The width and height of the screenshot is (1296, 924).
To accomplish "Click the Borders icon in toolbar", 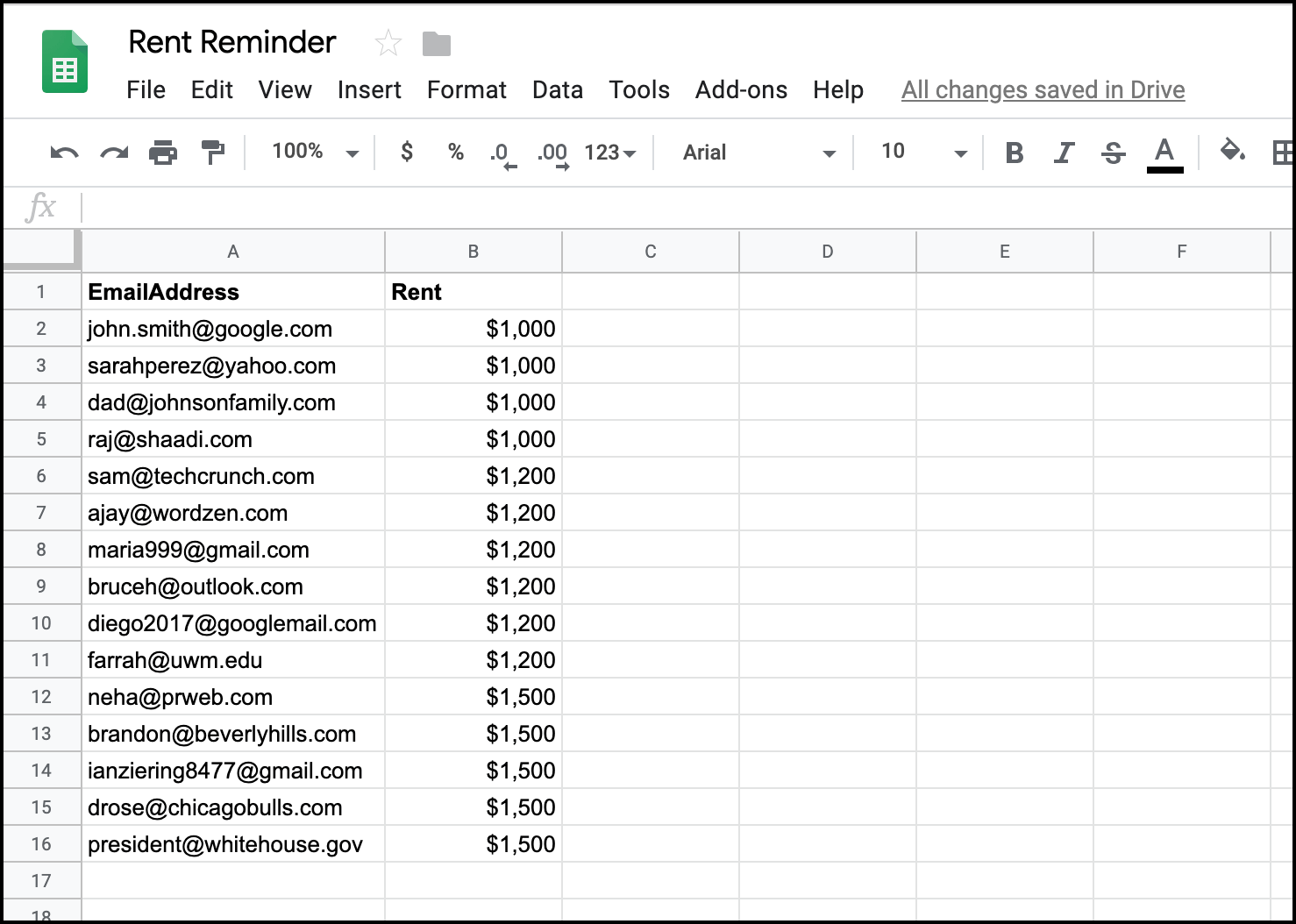I will [x=1283, y=153].
